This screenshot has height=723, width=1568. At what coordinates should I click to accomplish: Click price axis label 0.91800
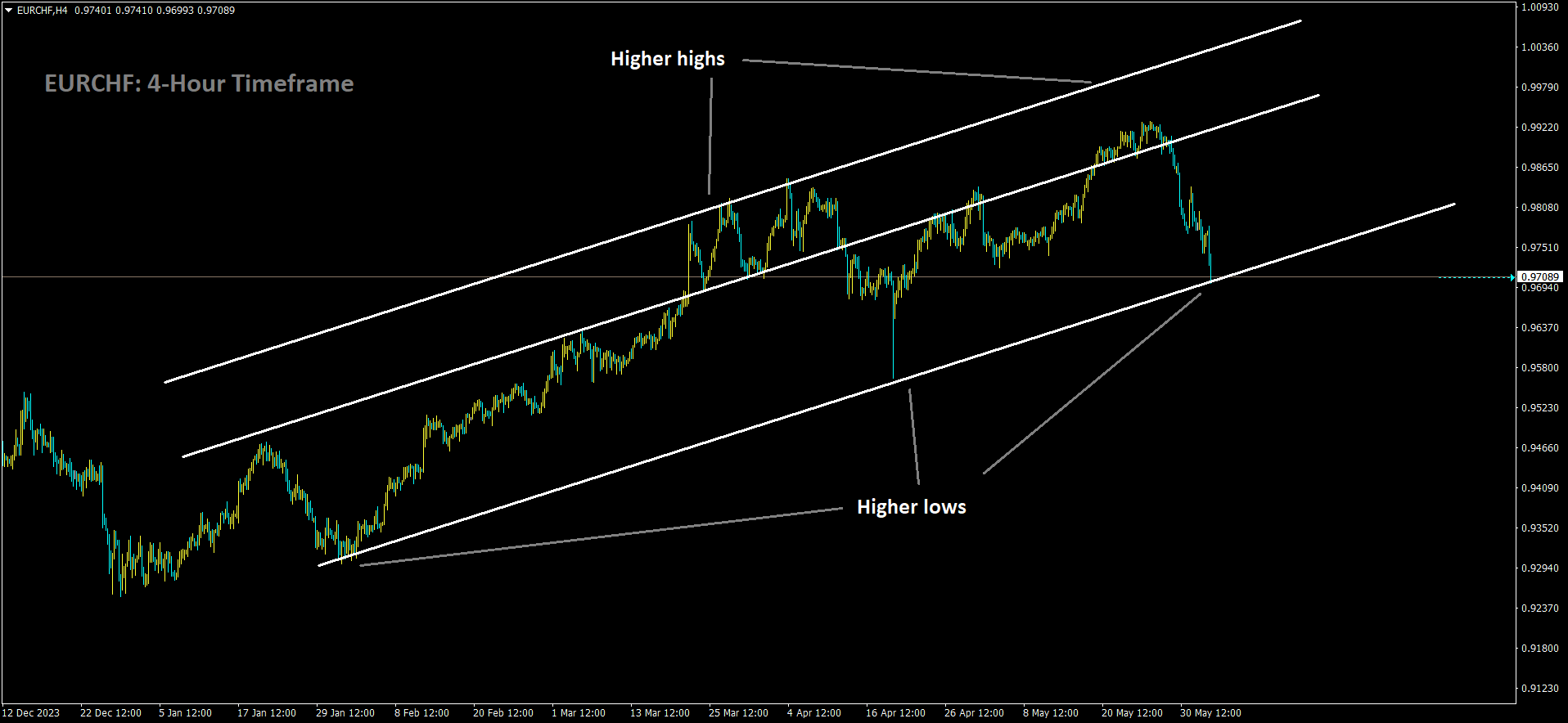[x=1539, y=648]
